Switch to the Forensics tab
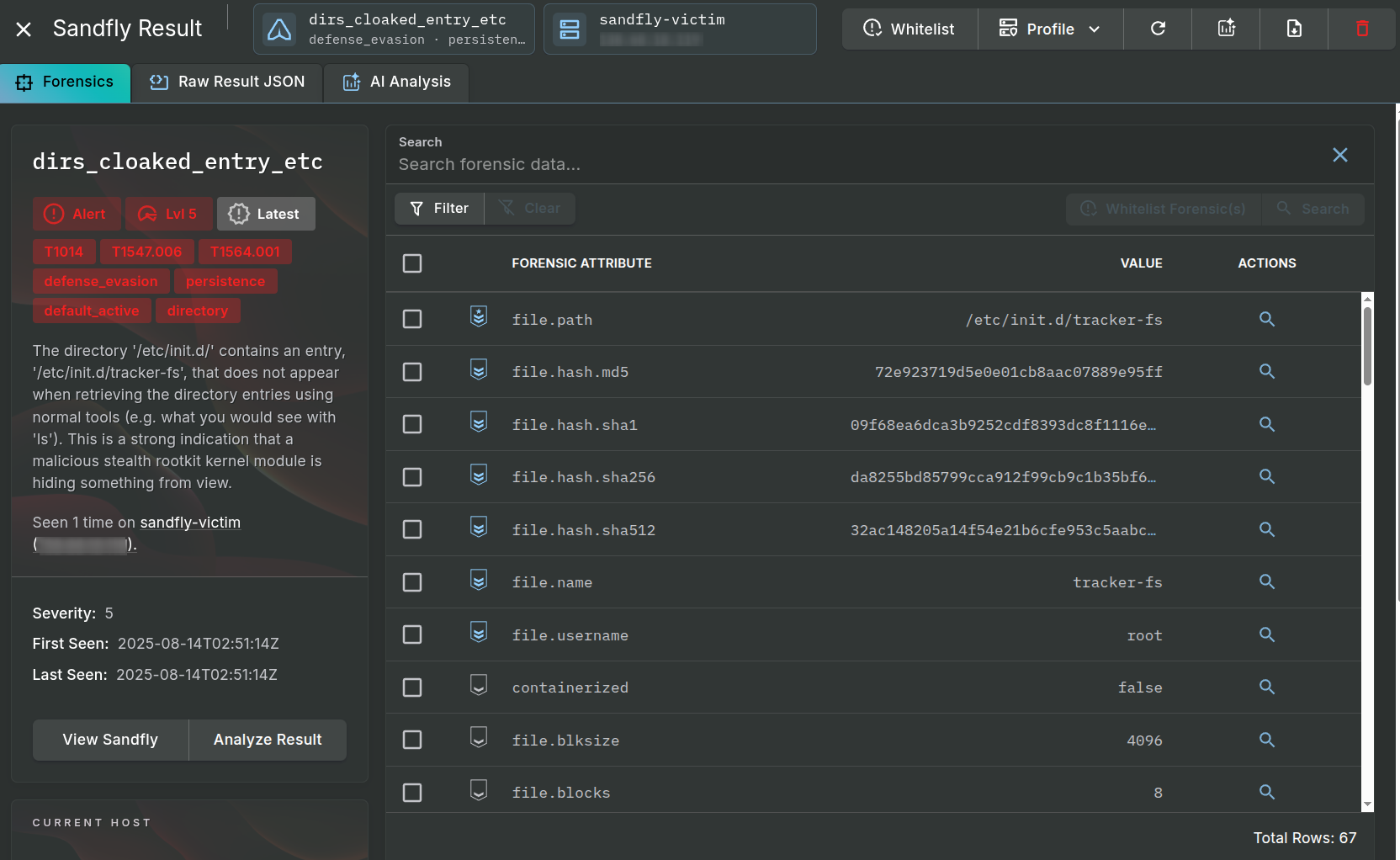This screenshot has height=860, width=1400. tap(66, 82)
